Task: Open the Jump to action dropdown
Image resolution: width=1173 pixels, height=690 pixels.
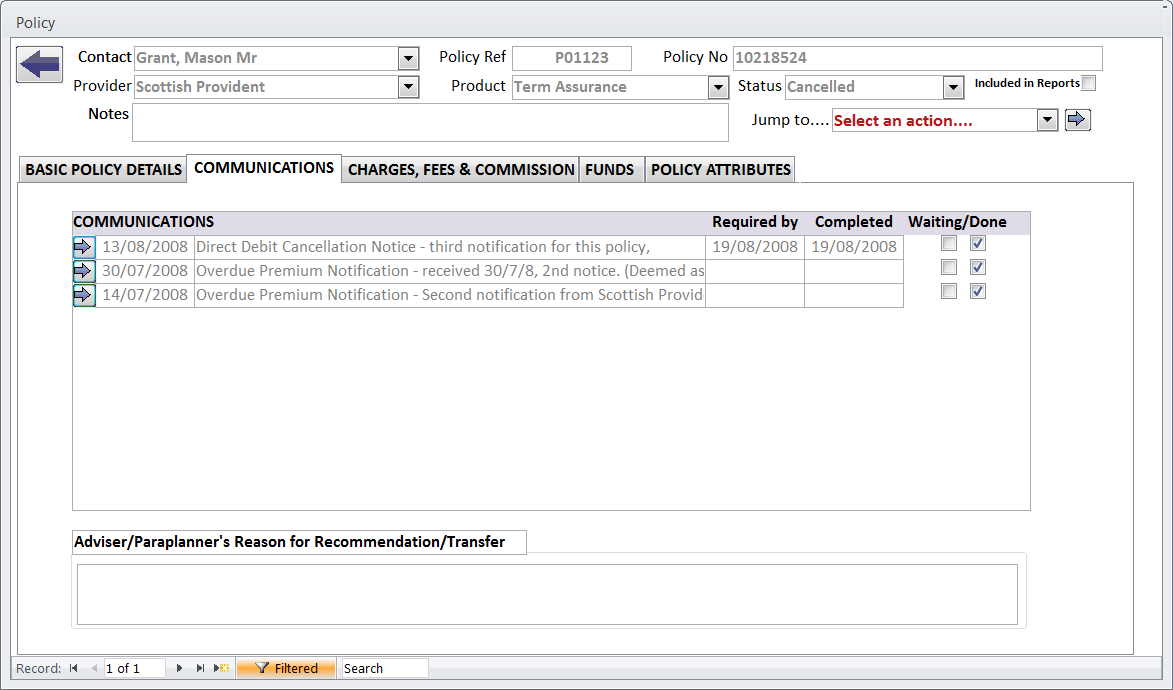Action: pyautogui.click(x=1047, y=121)
